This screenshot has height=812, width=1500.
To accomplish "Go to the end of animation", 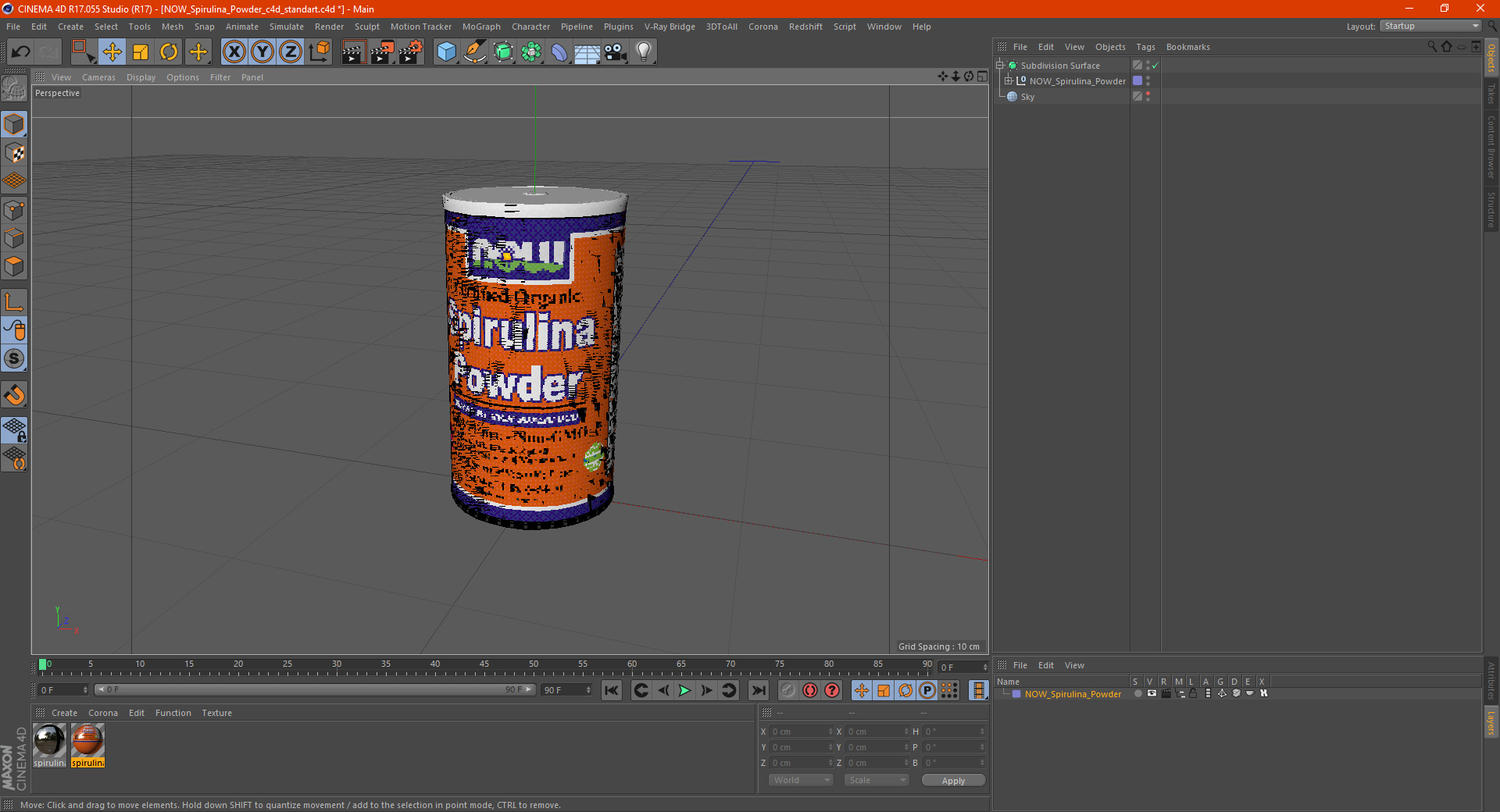I will pos(758,690).
